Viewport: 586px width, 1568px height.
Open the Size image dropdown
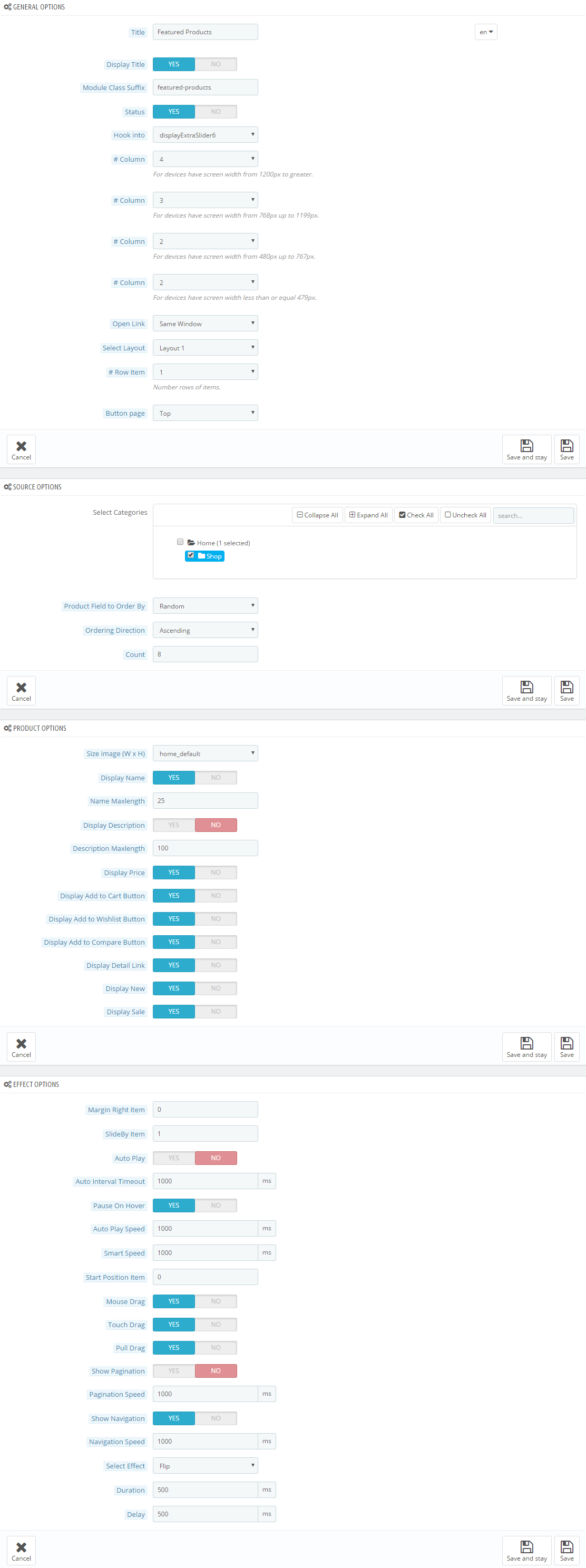[x=205, y=753]
